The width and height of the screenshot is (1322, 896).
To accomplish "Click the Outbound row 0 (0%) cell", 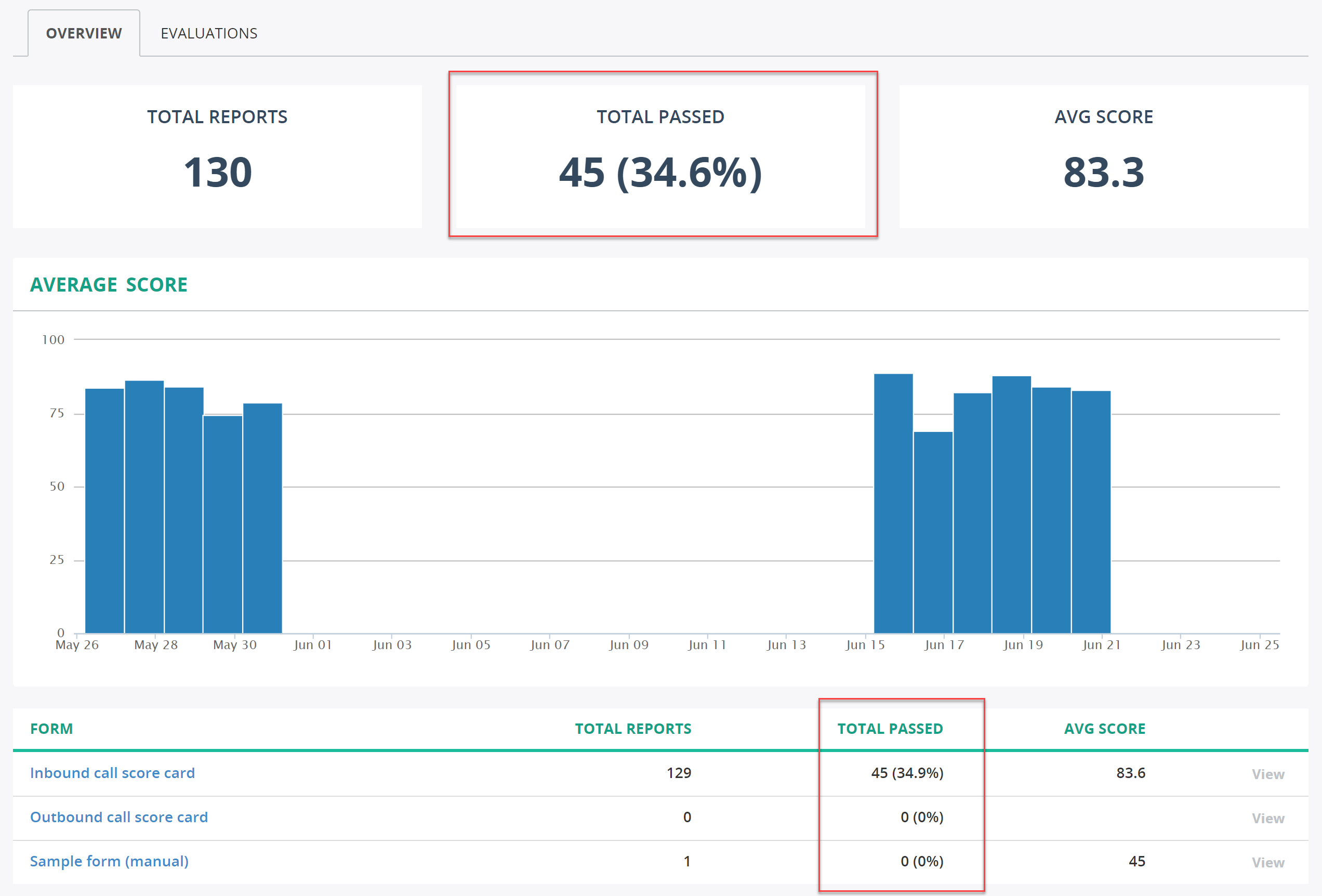I will click(921, 817).
